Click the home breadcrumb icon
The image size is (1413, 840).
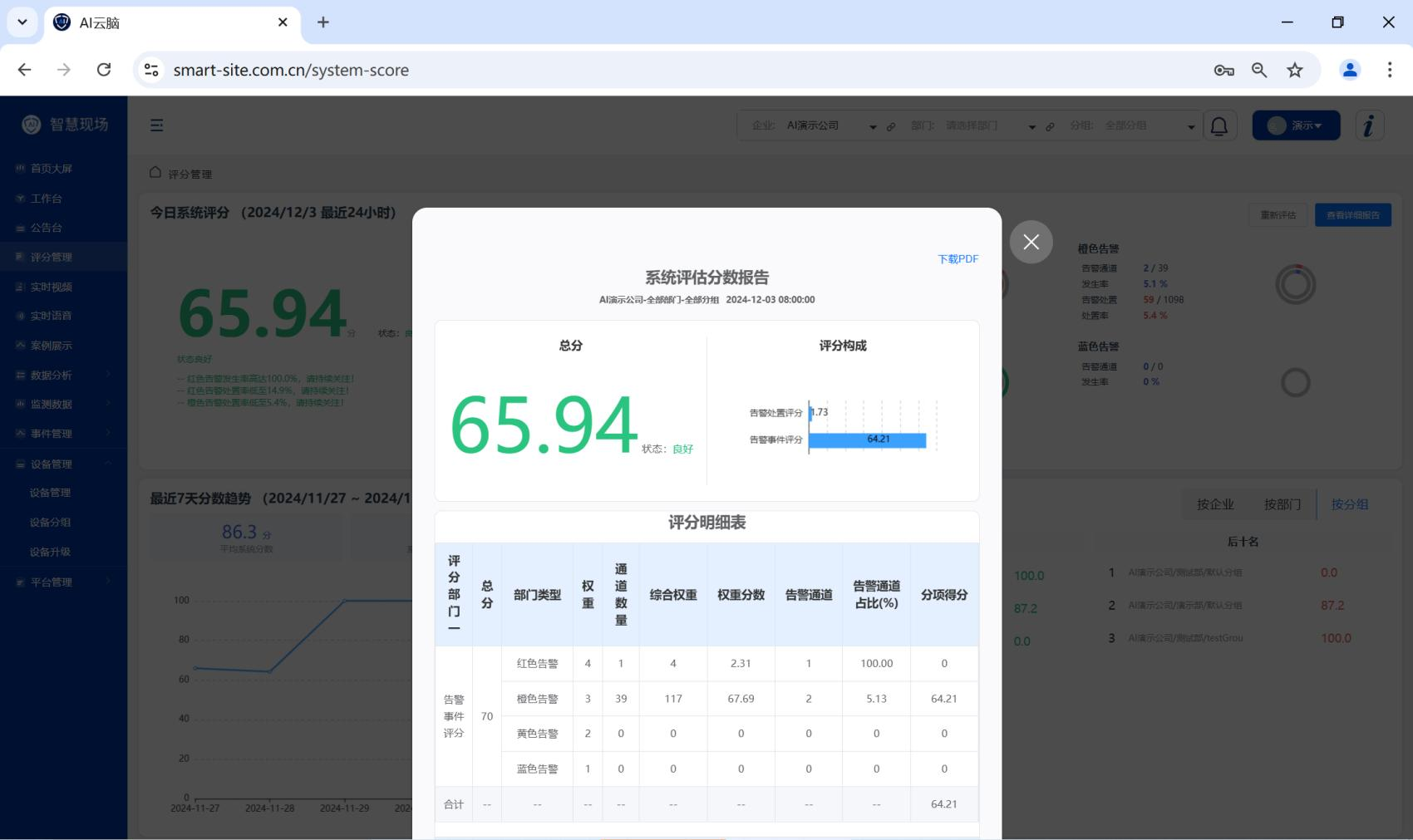pyautogui.click(x=155, y=173)
